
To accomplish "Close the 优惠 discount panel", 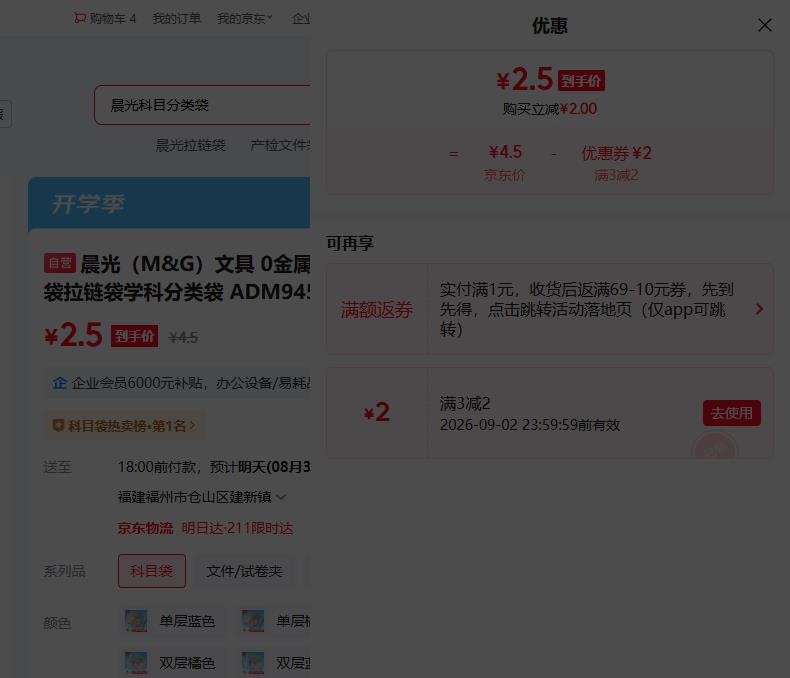I will [764, 25].
